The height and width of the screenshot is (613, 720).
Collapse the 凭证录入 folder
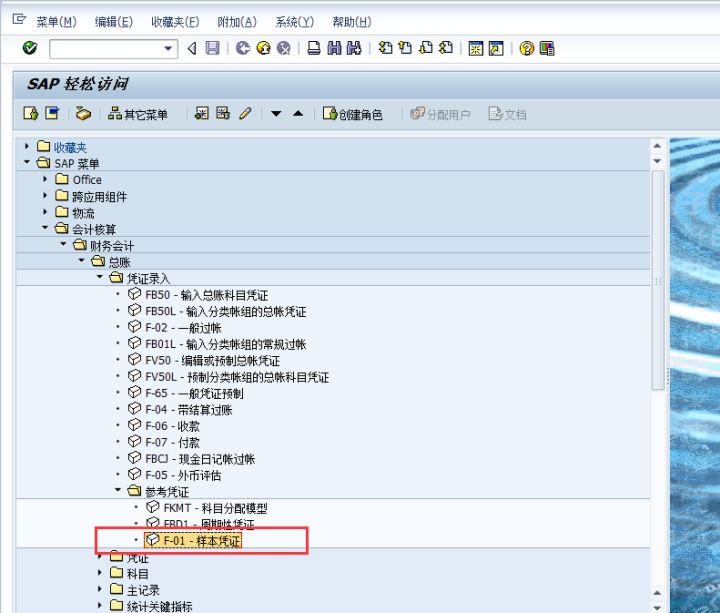tap(100, 277)
